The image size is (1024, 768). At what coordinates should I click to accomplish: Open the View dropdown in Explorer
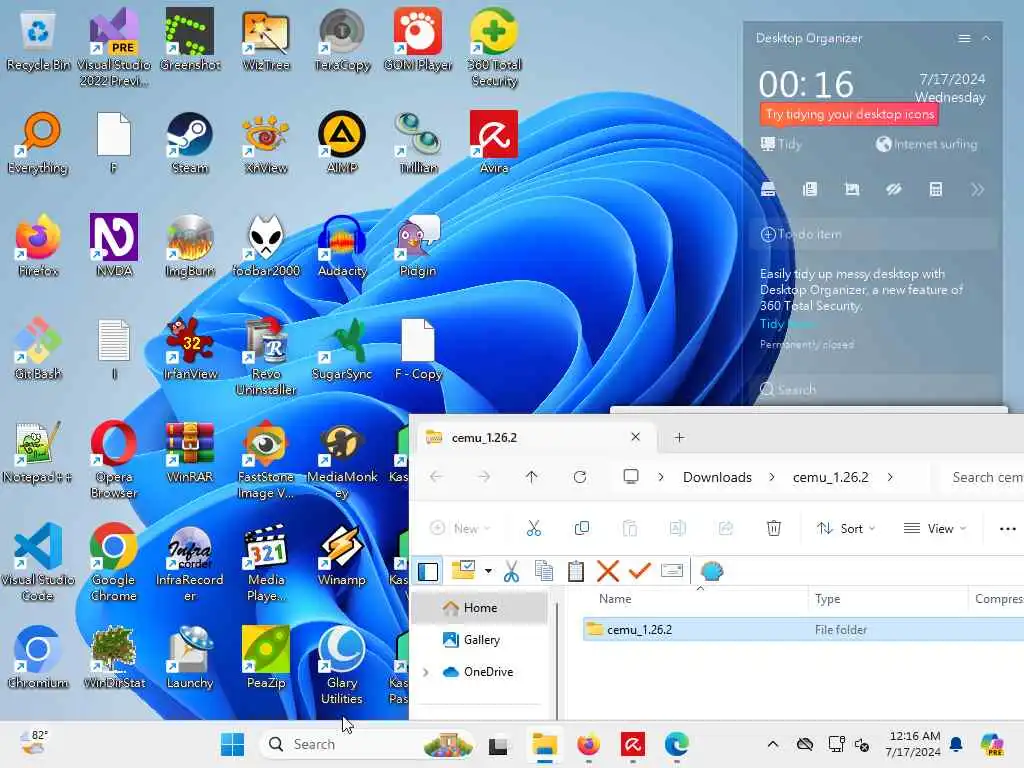click(x=934, y=528)
